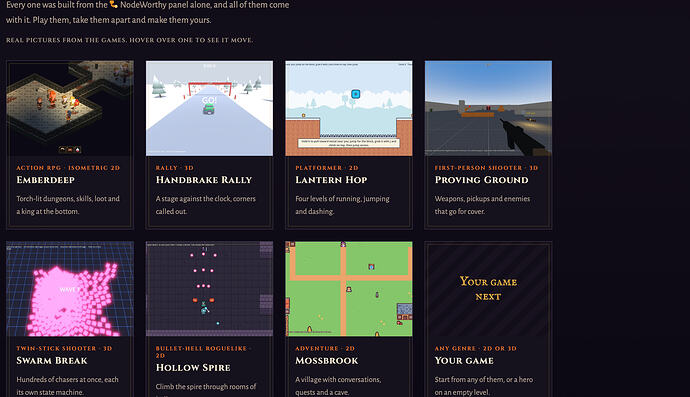Viewport: 690px width, 397px height.
Task: Click the Lantern Hop platformer screenshot
Action: tap(349, 108)
